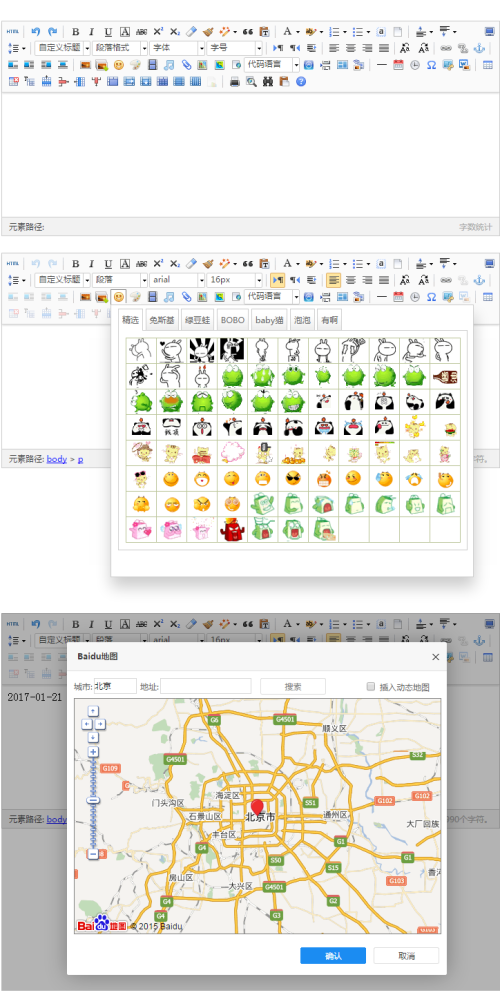Click preview magnifier icon in top editor
This screenshot has width=500, height=1006.
pyautogui.click(x=252, y=81)
